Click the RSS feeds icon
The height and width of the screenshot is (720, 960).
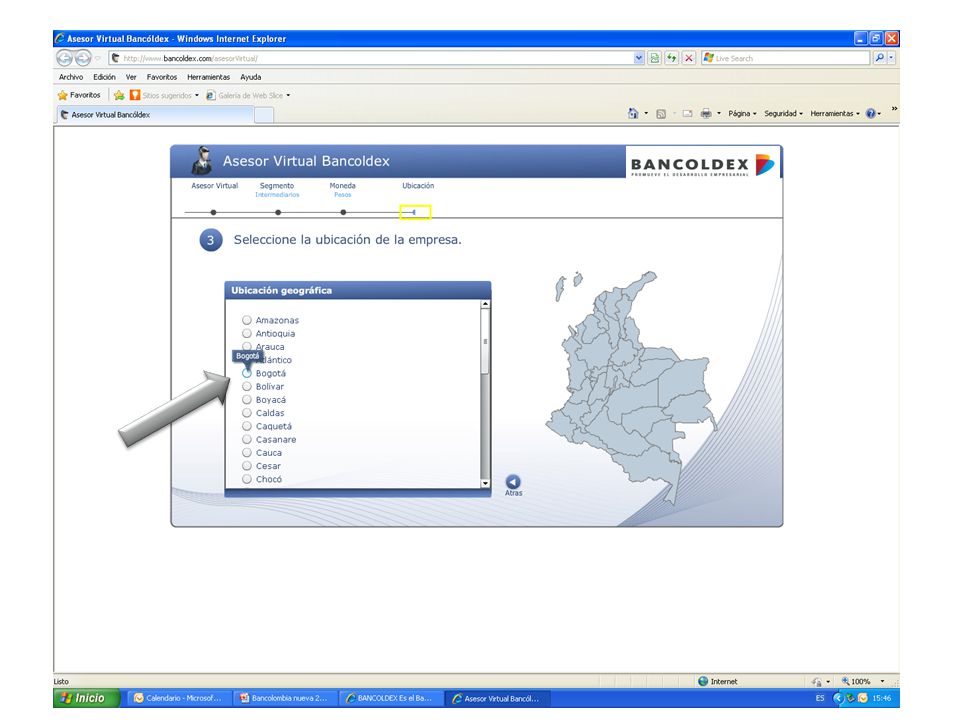(x=661, y=114)
